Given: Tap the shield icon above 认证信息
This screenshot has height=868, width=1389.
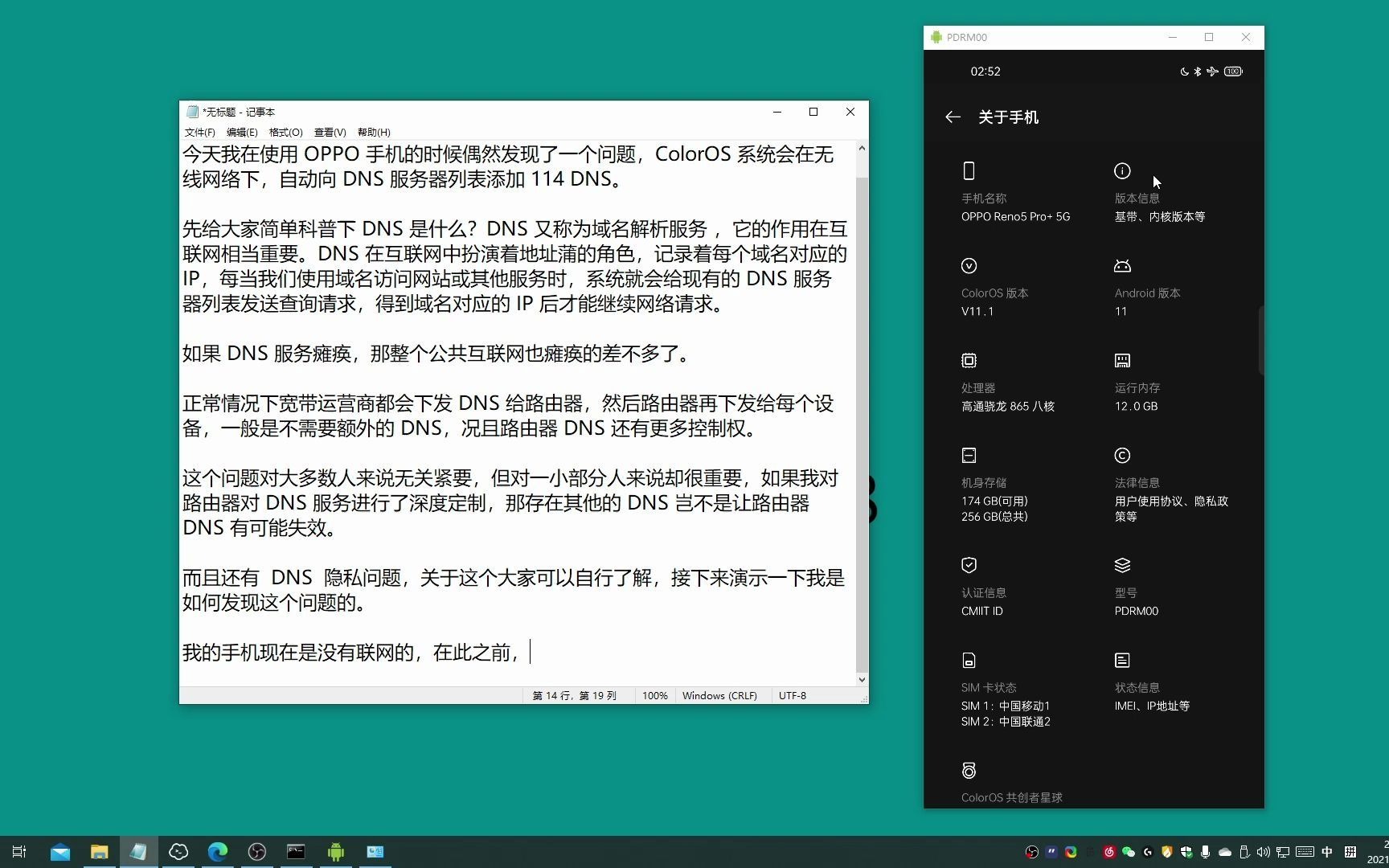Looking at the screenshot, I should (x=969, y=565).
